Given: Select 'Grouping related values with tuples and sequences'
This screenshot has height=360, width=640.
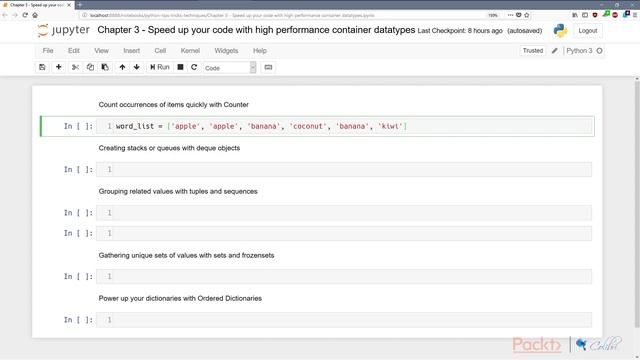Looking at the screenshot, I should (178, 191).
